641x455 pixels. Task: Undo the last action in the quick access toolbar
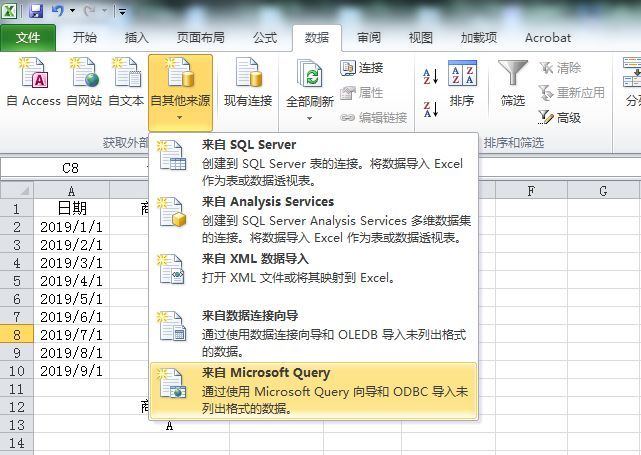tap(58, 11)
